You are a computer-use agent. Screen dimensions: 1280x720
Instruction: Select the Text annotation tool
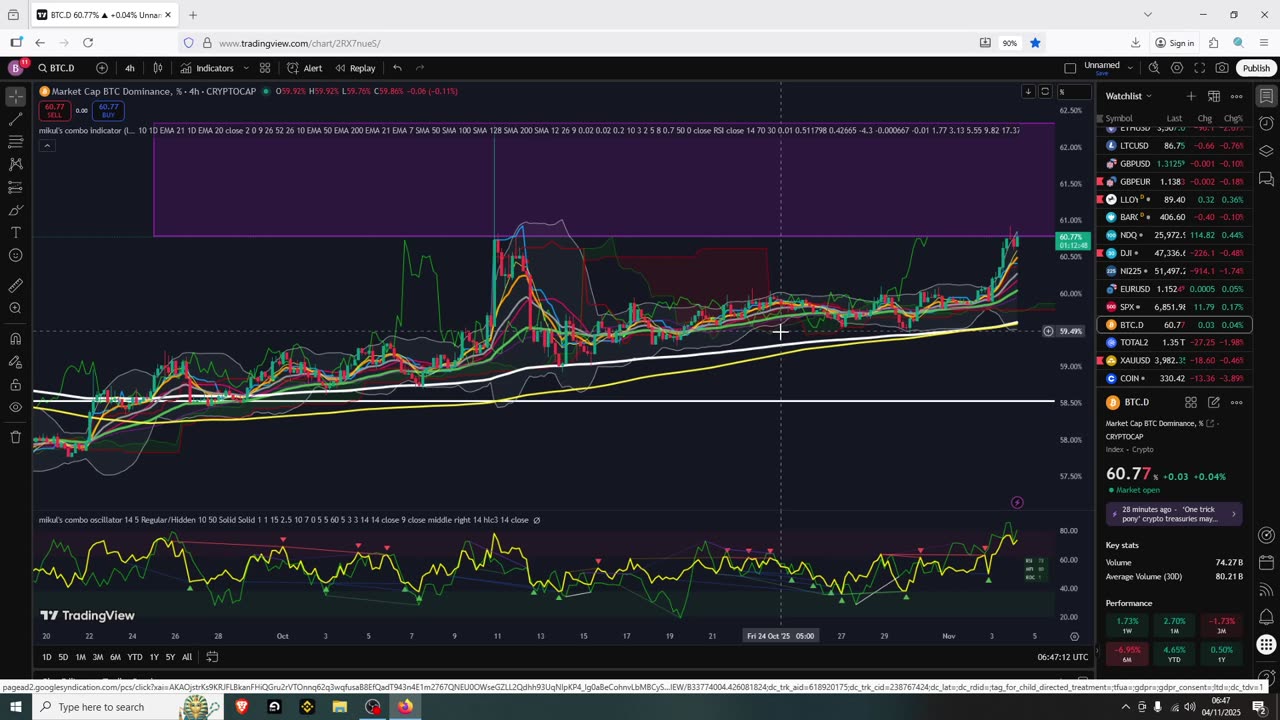coord(16,232)
